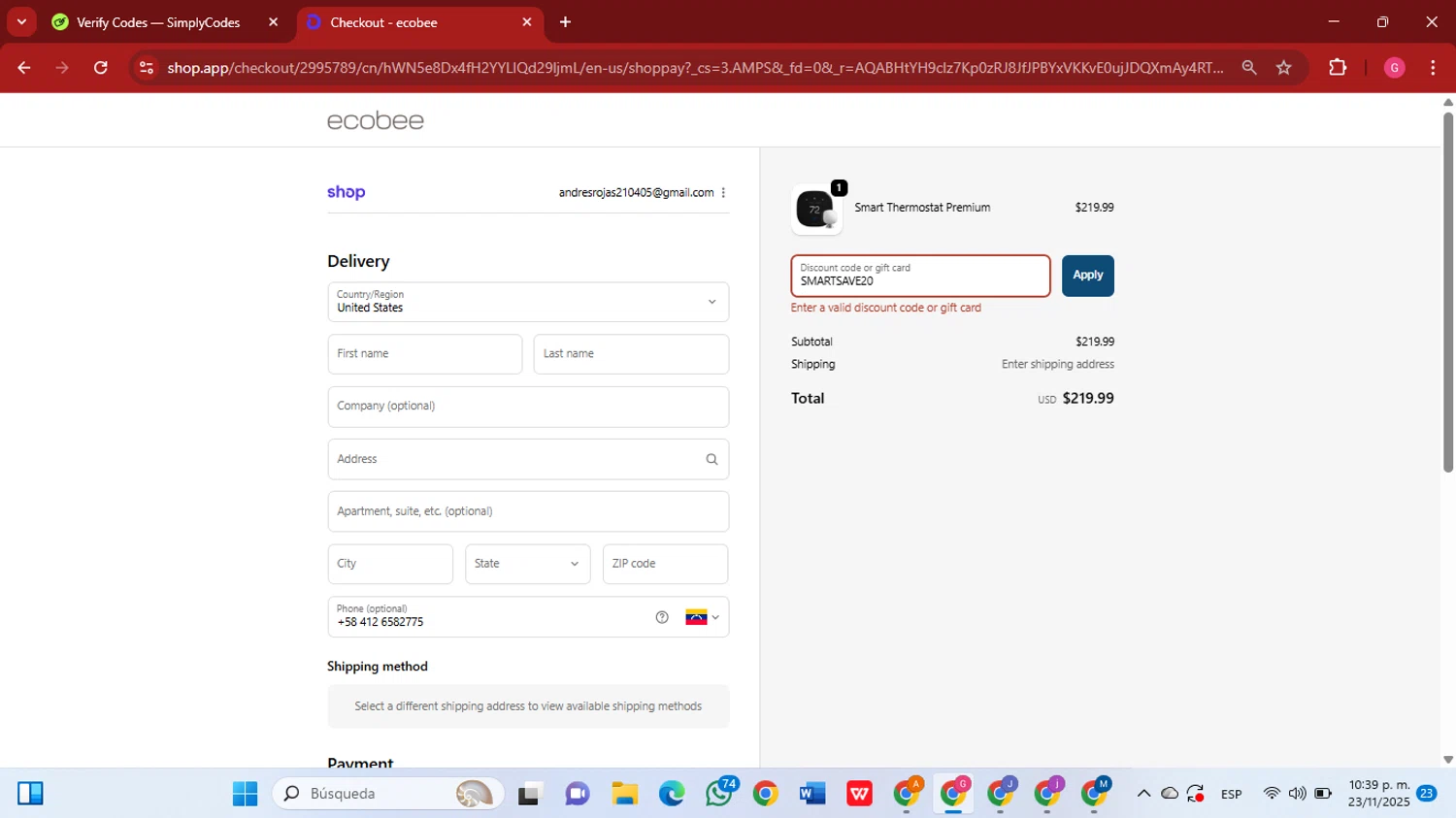Expand the Country/Region dropdown
This screenshot has height=818, width=1456.
point(528,302)
